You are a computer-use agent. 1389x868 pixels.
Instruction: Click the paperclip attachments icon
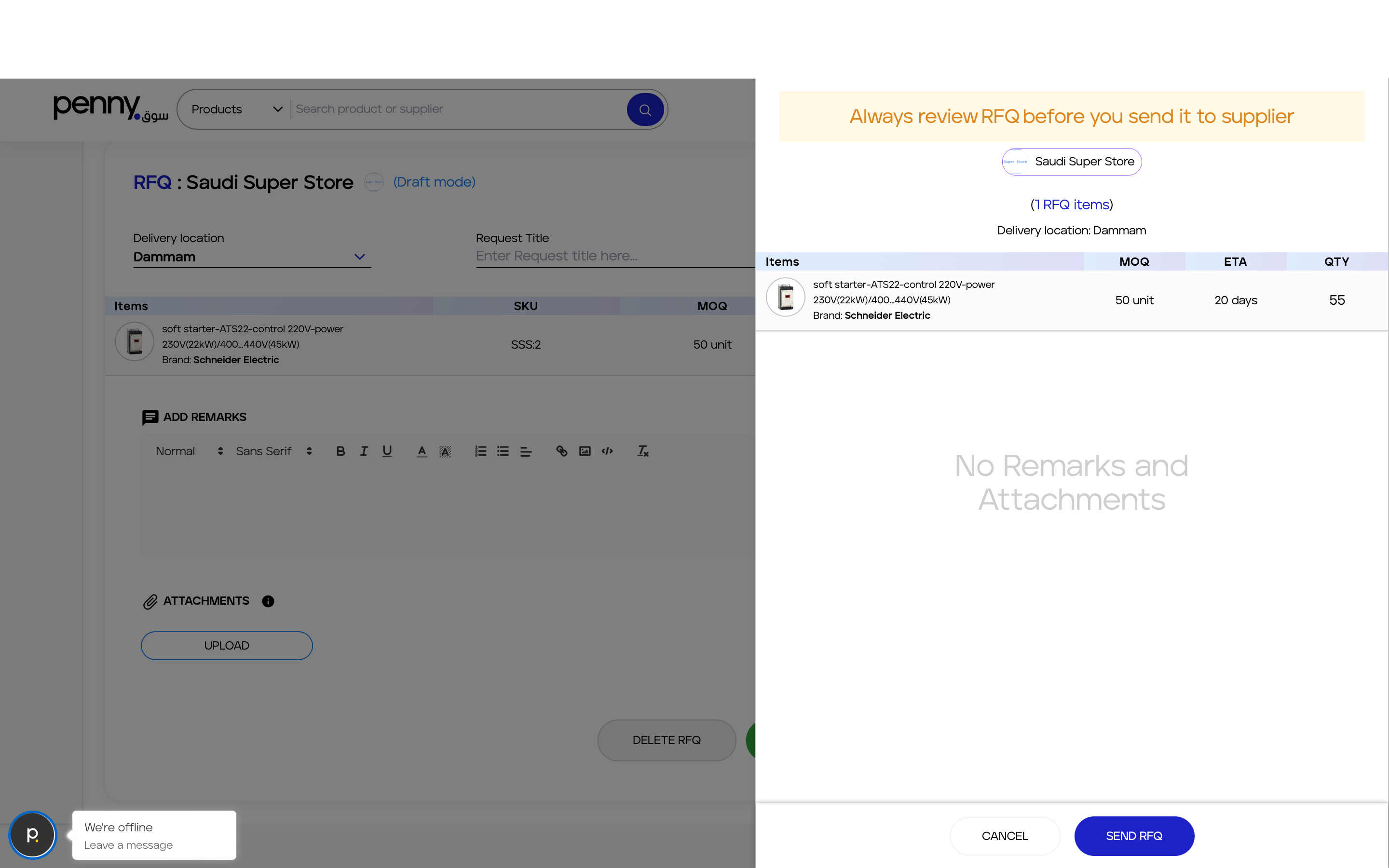(150, 601)
